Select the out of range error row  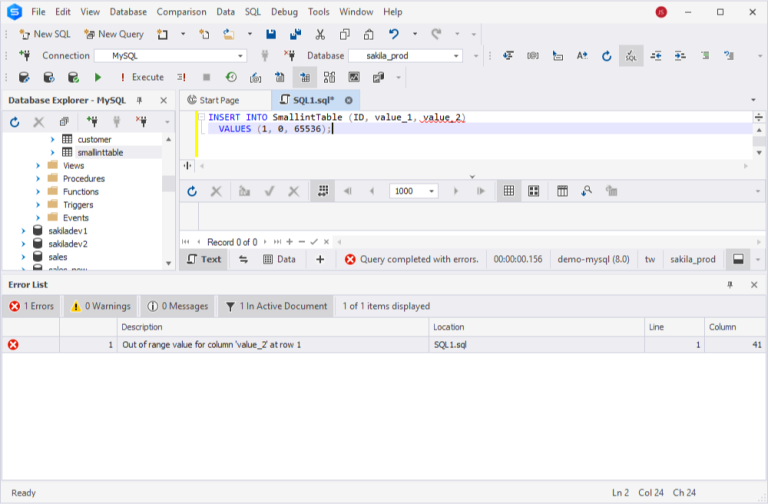(x=384, y=345)
